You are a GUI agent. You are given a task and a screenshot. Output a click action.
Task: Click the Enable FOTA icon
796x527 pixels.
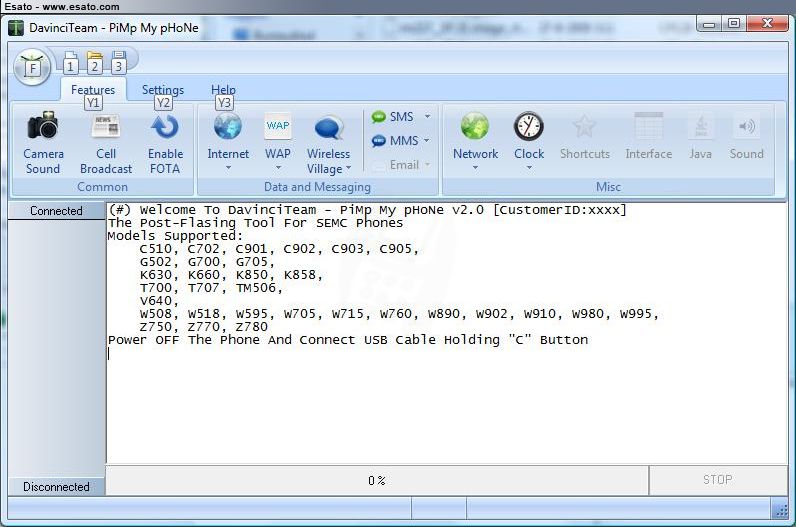(165, 127)
